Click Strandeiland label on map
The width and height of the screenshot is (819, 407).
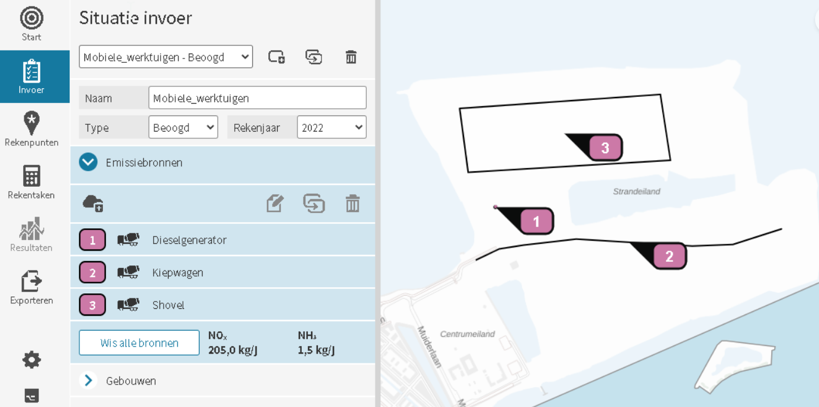[637, 191]
